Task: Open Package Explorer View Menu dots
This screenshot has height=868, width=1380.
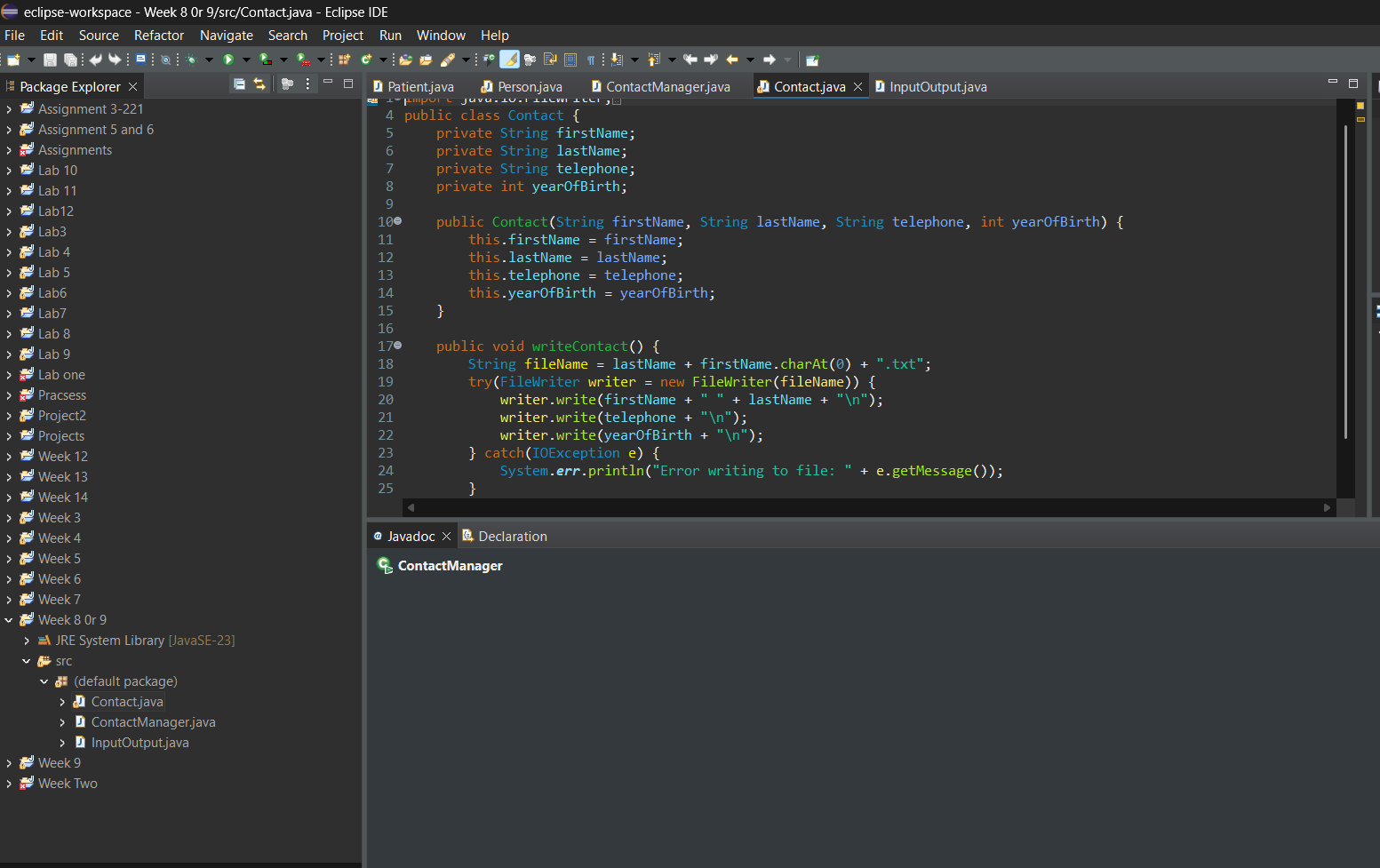Action: [308, 84]
